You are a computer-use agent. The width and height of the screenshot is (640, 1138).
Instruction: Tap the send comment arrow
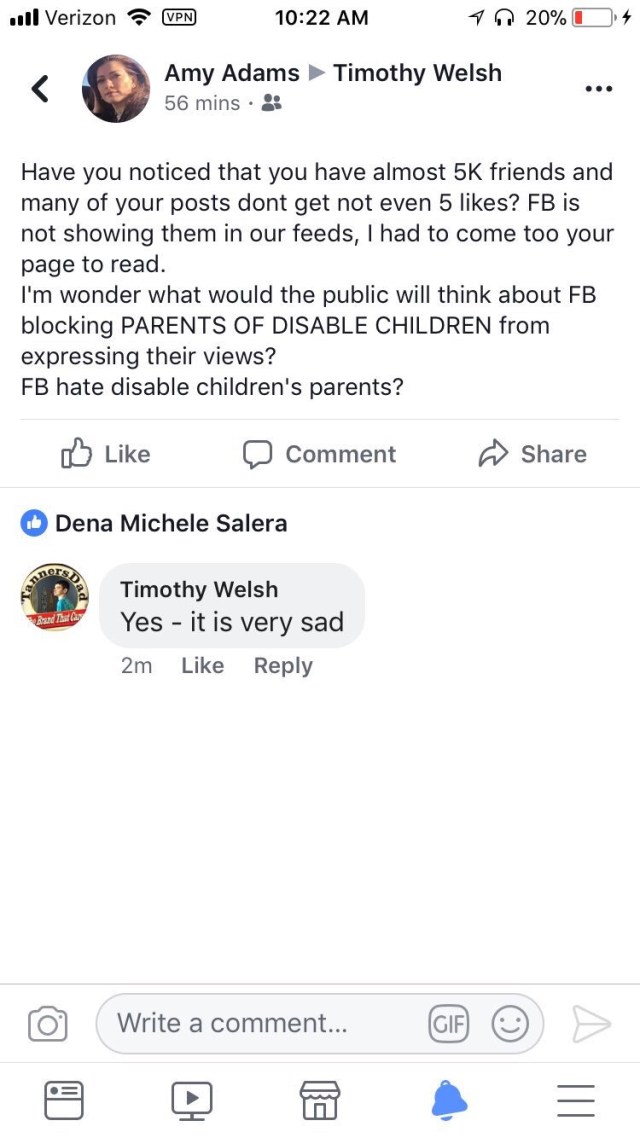coord(591,1024)
